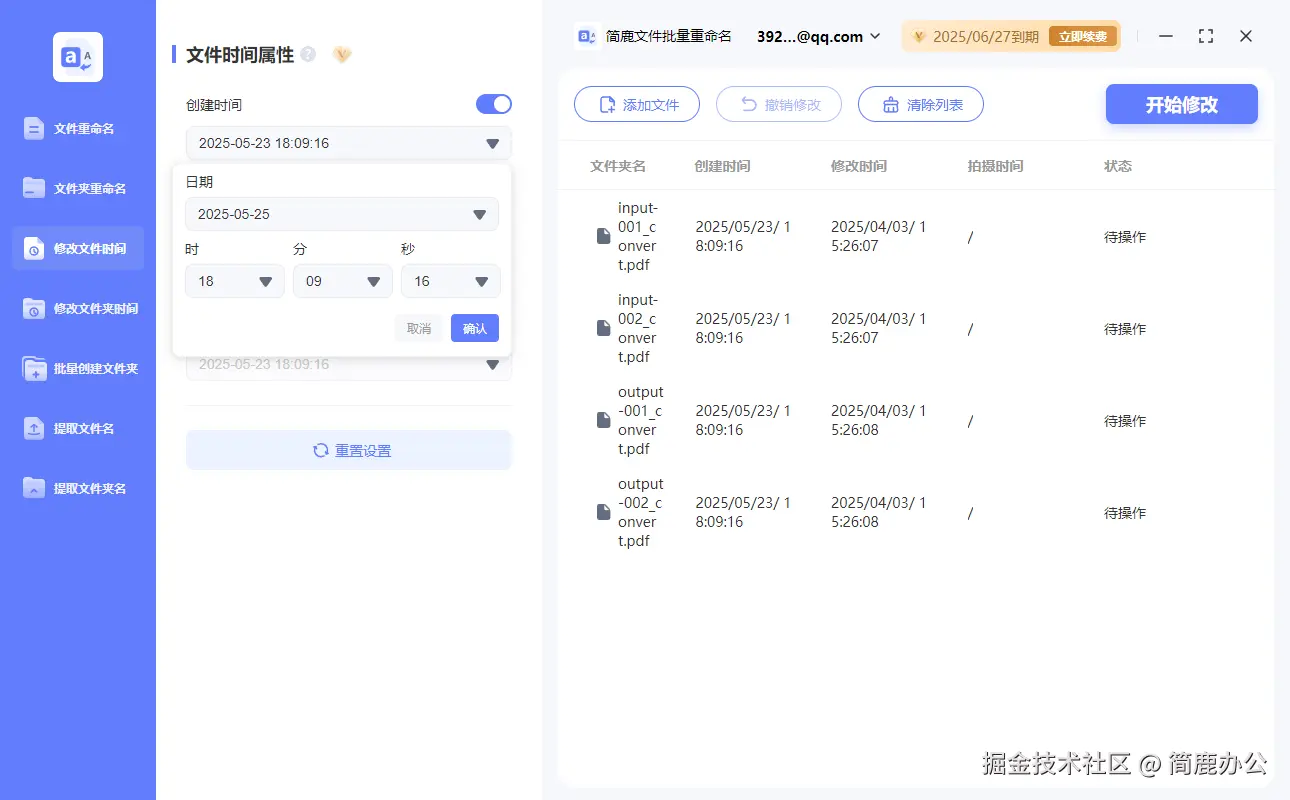Open the 批量创建文件夹 sidebar item
The width and height of the screenshot is (1290, 800).
[78, 368]
